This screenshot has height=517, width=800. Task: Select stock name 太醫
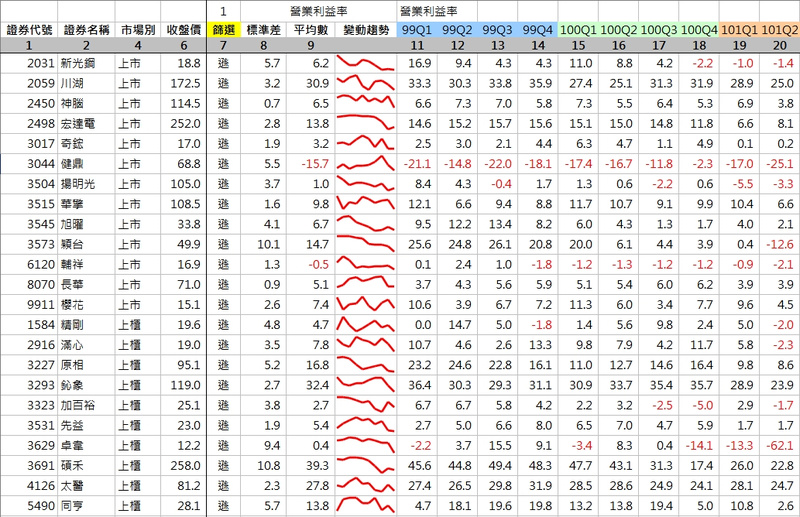coord(72,485)
